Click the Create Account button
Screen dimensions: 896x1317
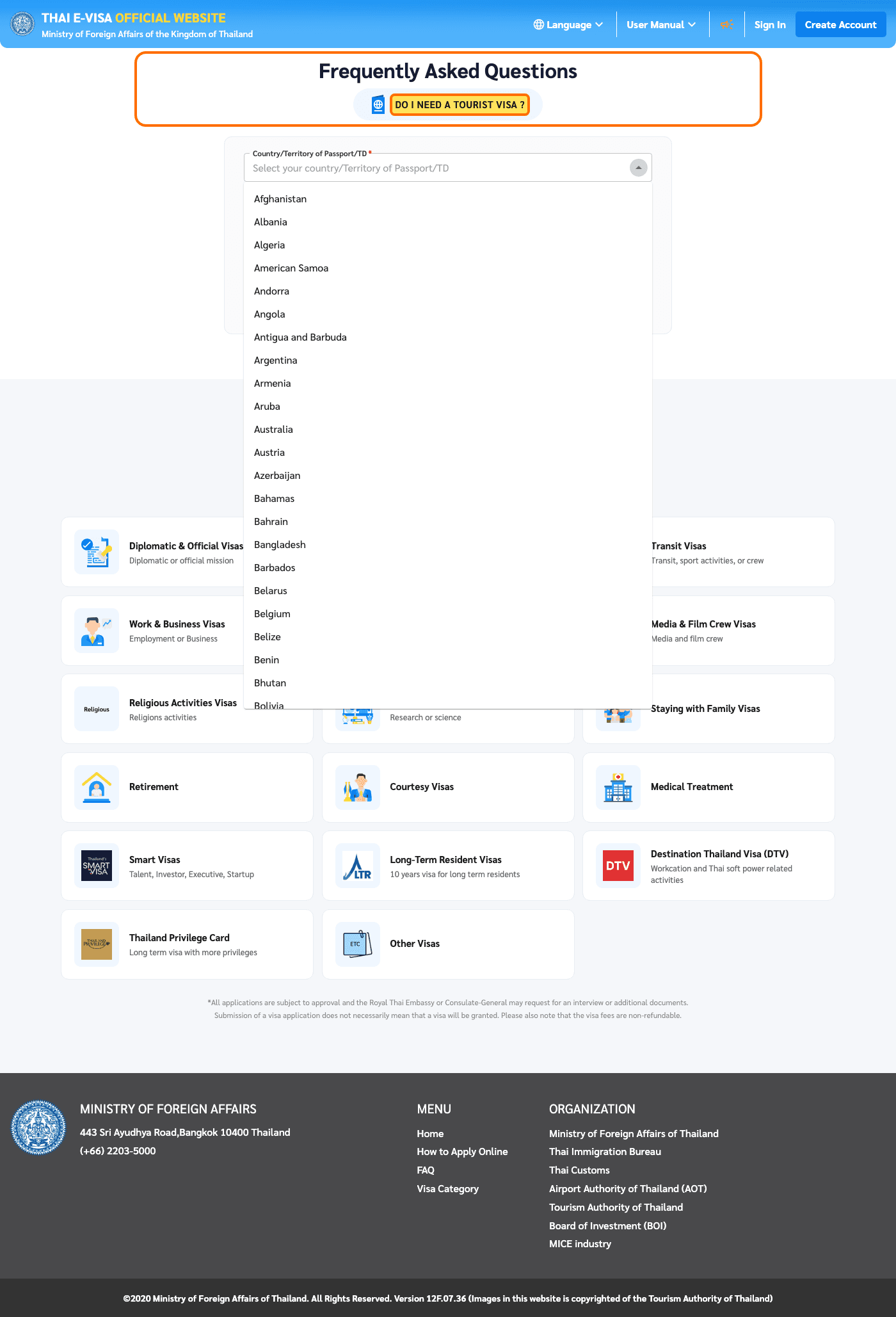(840, 25)
